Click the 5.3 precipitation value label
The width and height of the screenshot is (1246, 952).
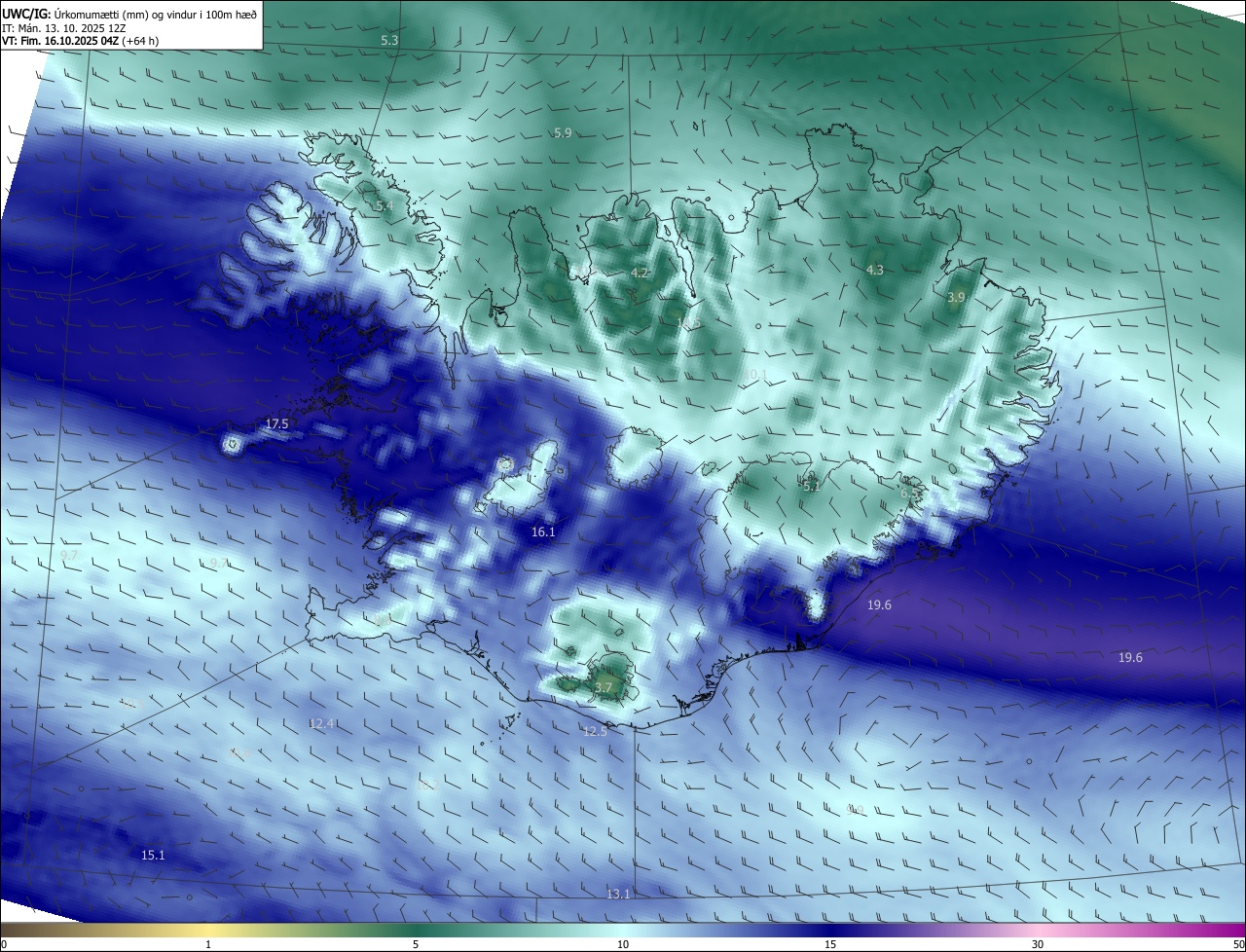[389, 41]
